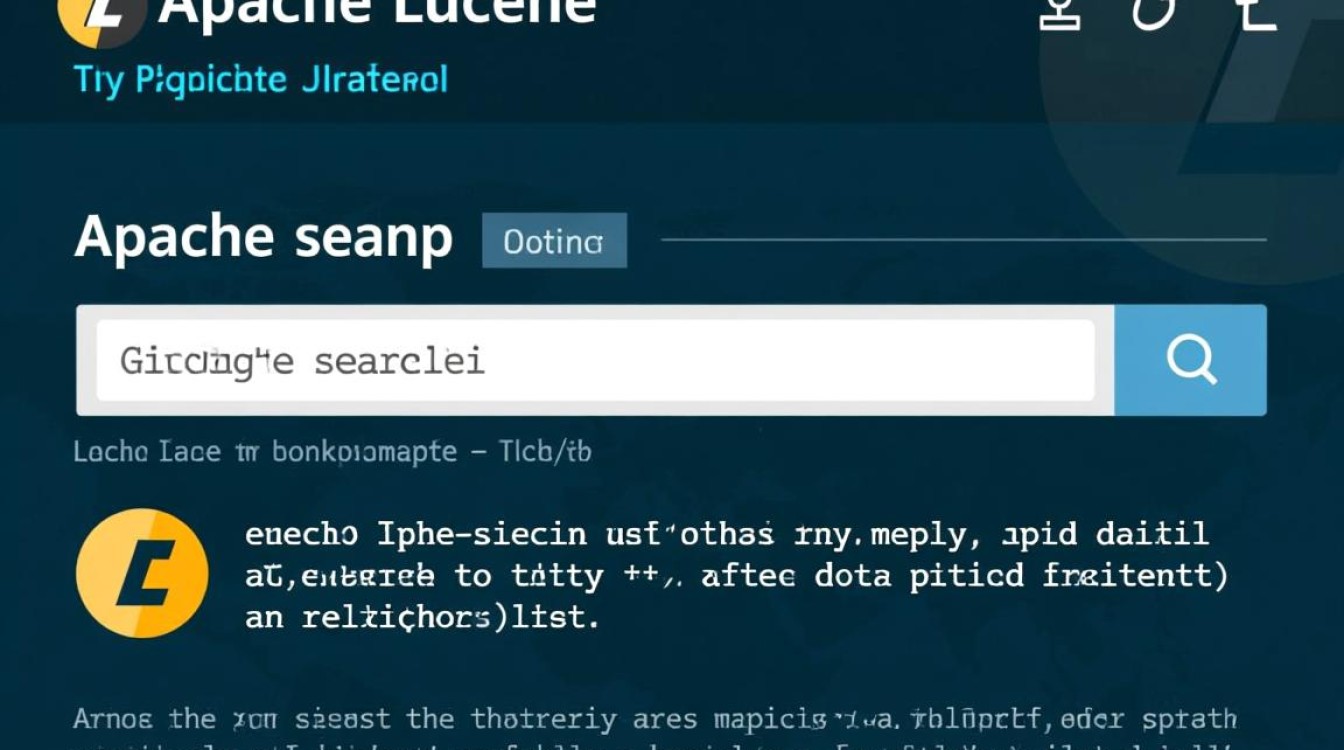The width and height of the screenshot is (1344, 750).
Task: Click the L-shaped icon at top right
Action: coord(1256,14)
